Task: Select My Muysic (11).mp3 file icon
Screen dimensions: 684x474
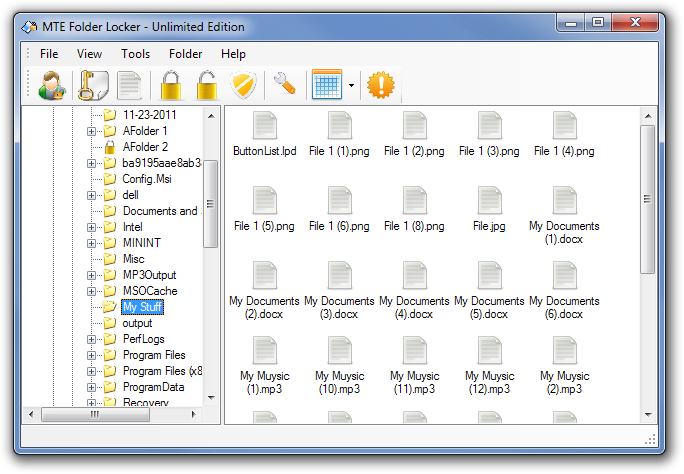Action: click(x=415, y=351)
